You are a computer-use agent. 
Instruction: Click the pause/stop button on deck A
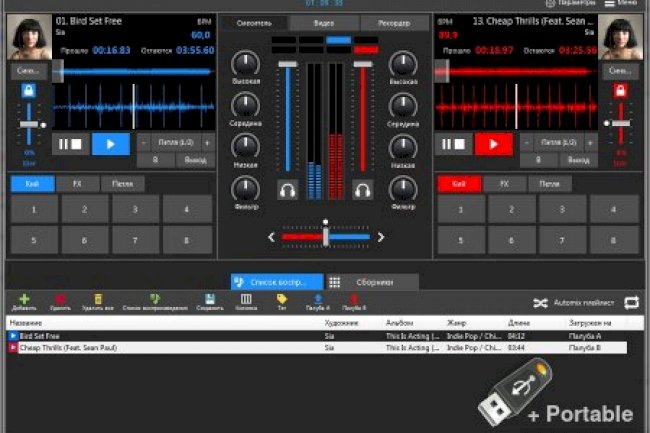(70, 144)
